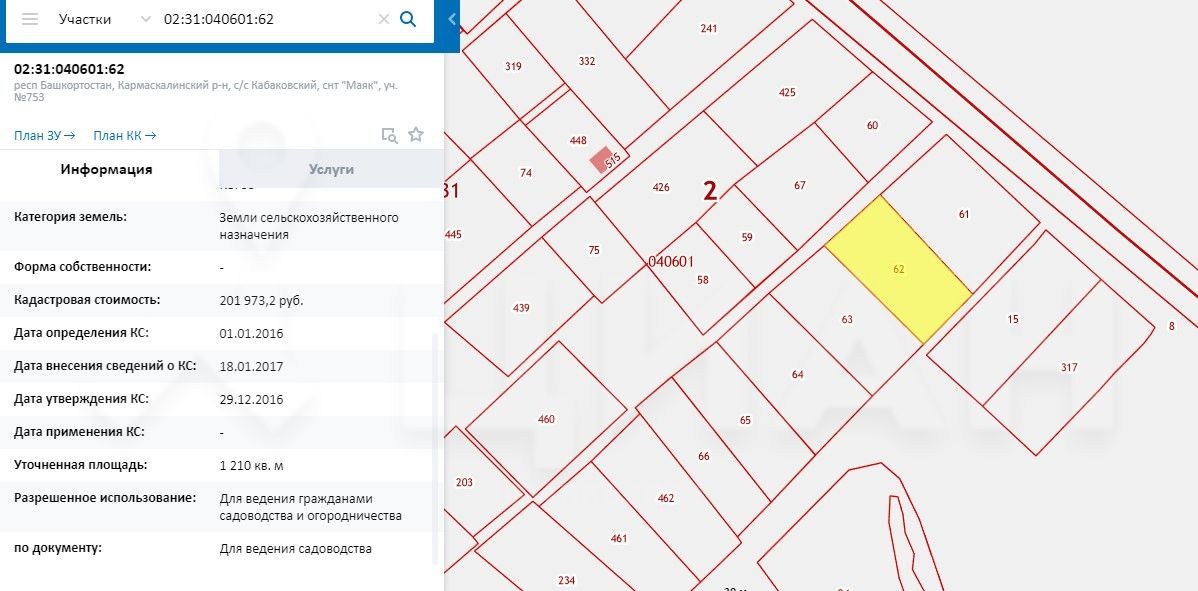Select parcel 15 on the map
1198x591 pixels.
1013,319
